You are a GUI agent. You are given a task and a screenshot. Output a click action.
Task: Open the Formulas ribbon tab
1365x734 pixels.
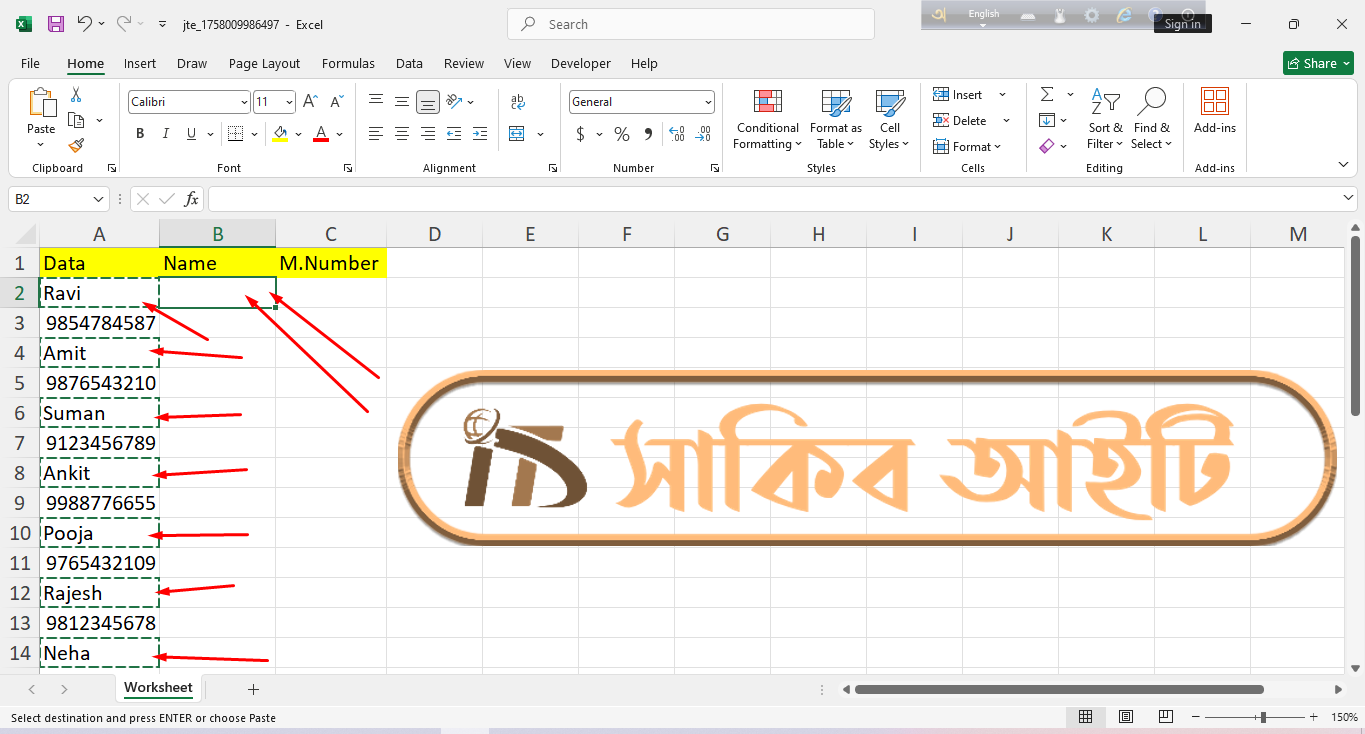(348, 63)
